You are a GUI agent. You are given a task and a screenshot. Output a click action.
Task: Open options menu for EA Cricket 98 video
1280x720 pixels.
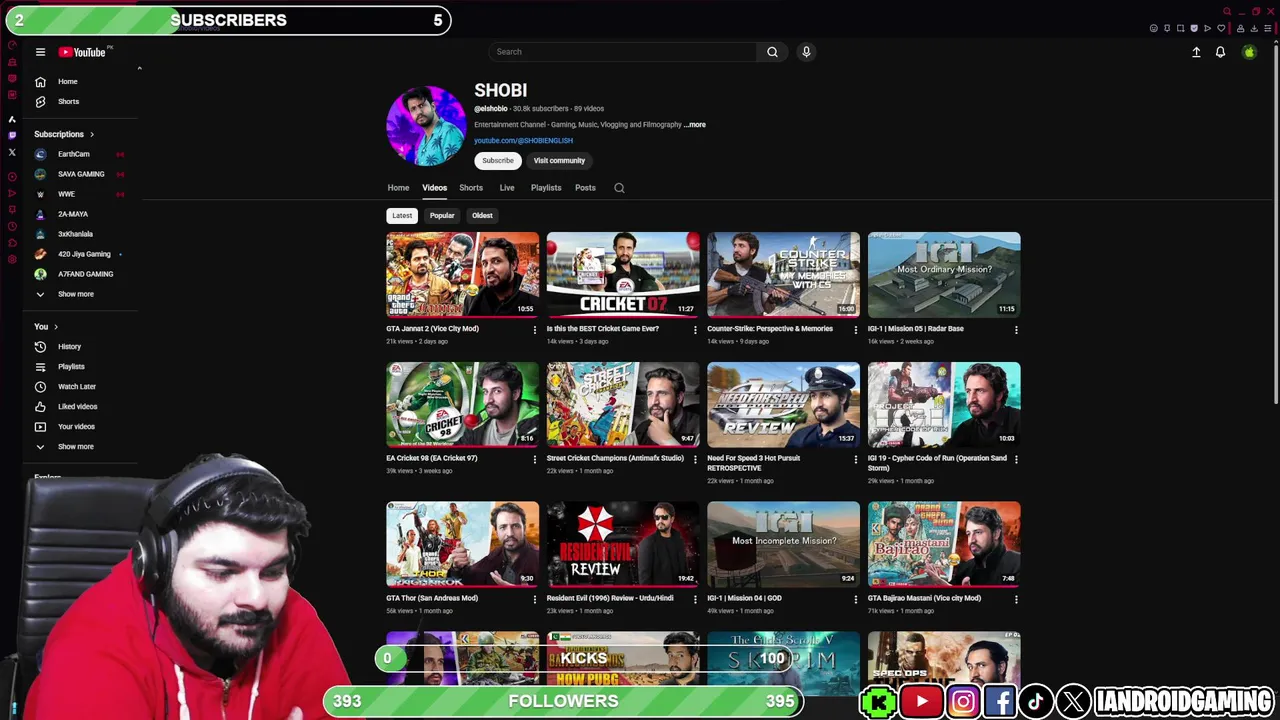pos(534,460)
